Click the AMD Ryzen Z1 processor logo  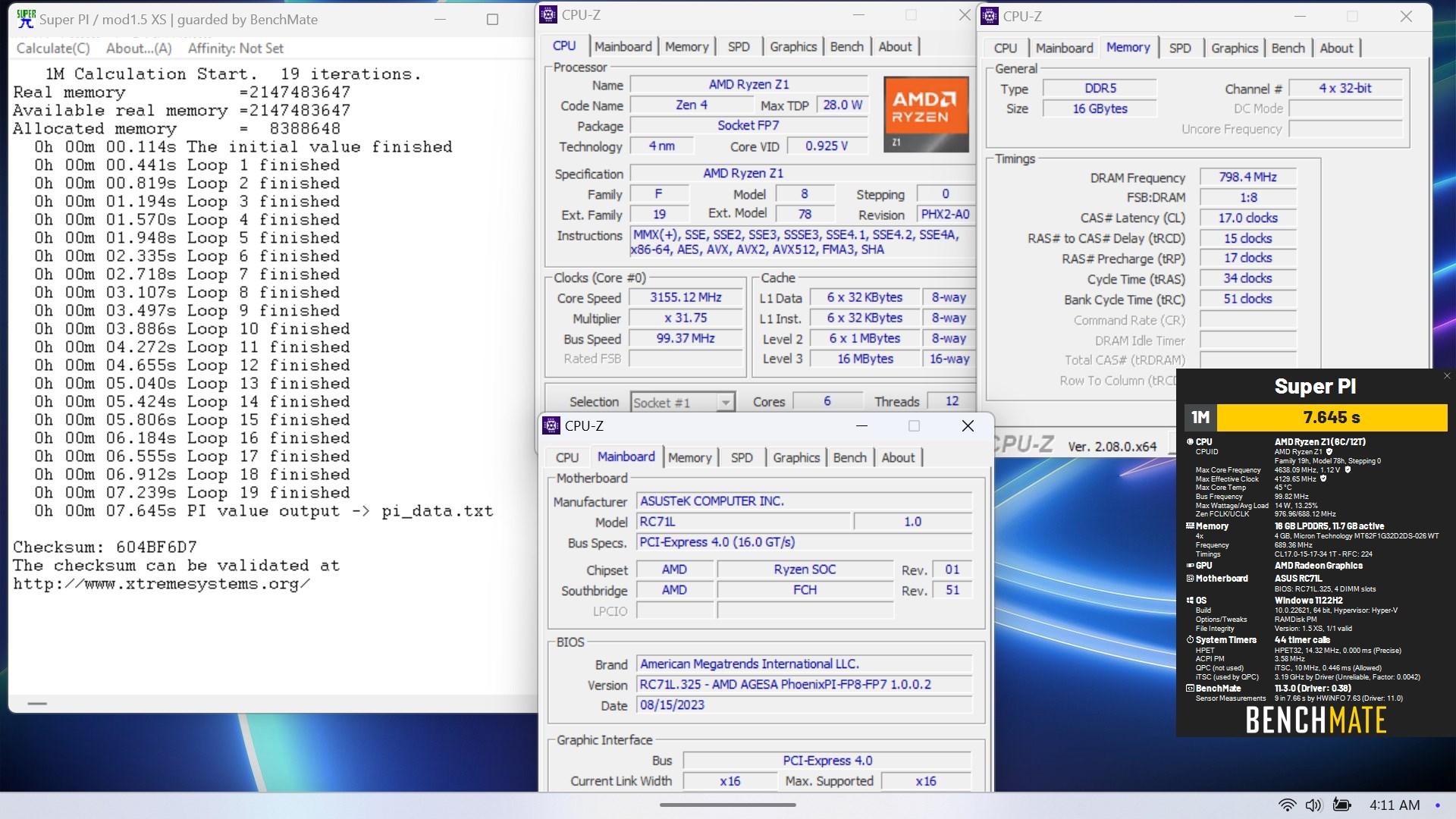tap(926, 114)
